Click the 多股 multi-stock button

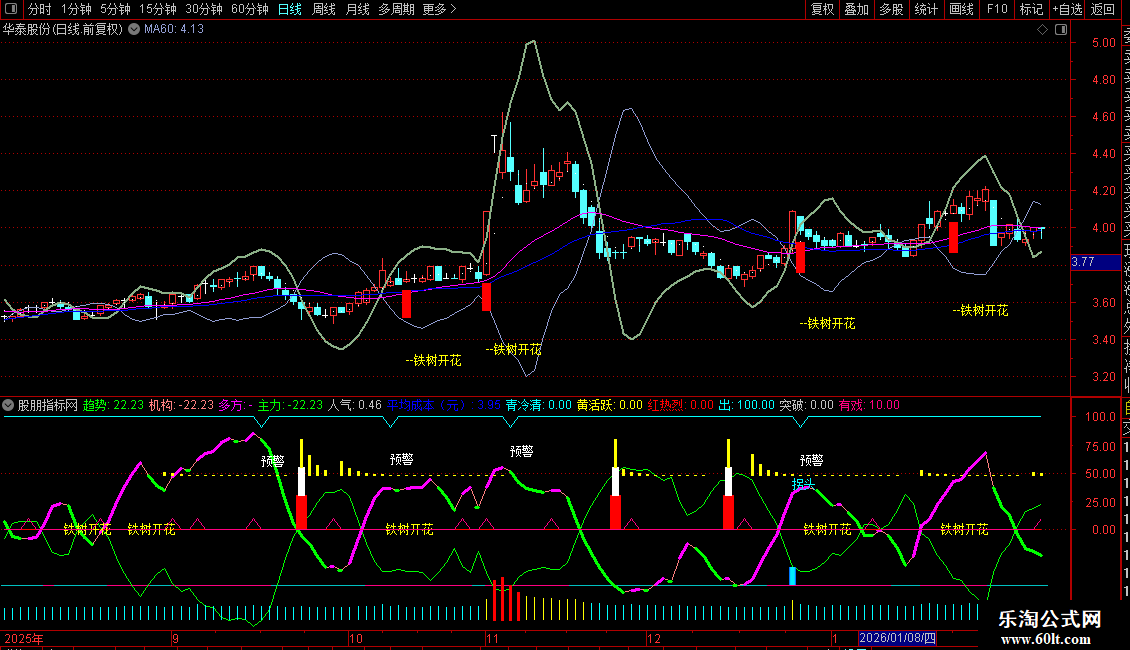point(891,9)
